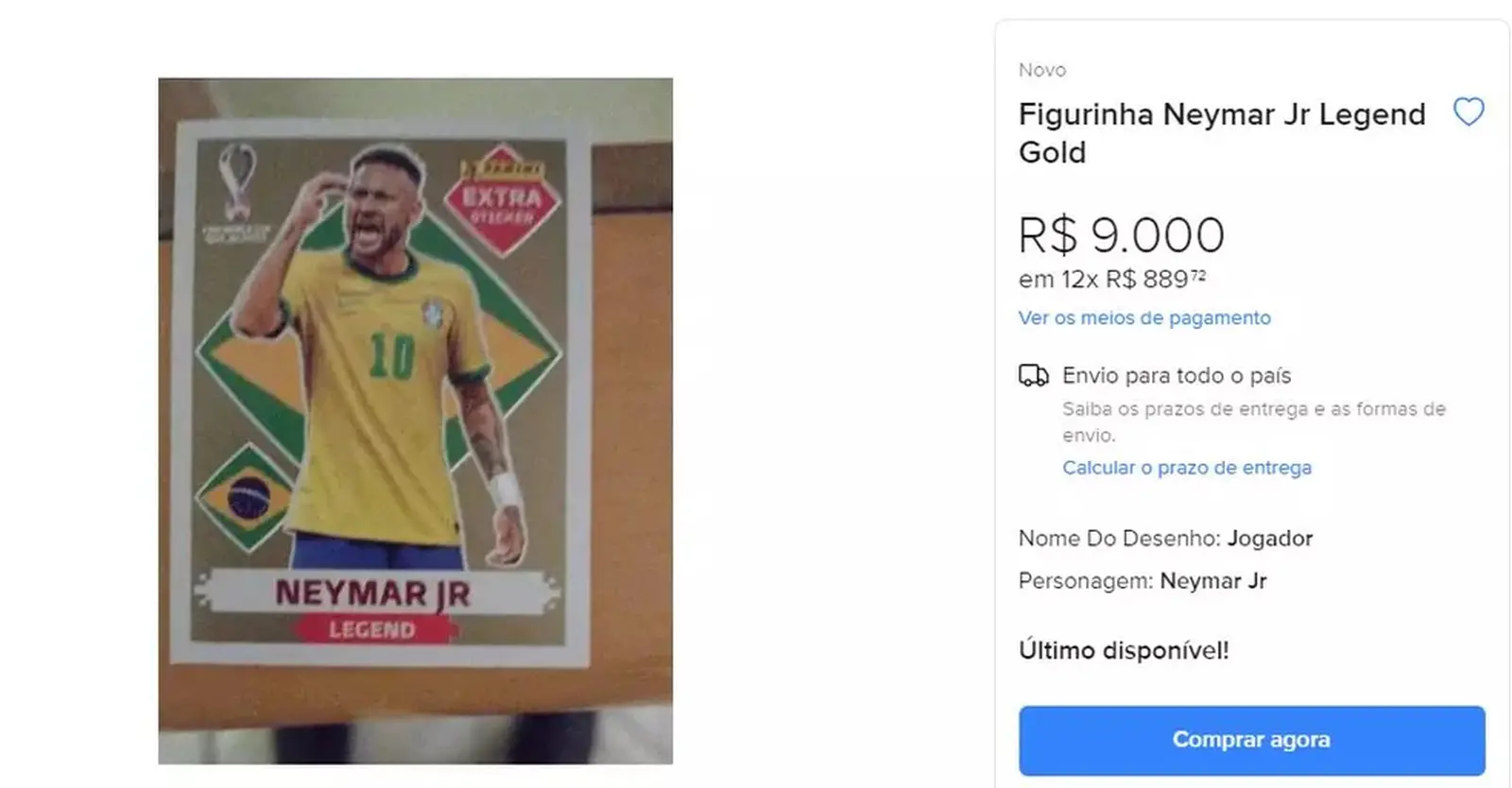Image resolution: width=1512 pixels, height=788 pixels.
Task: Select the shipping truck icon
Action: coord(1034,374)
